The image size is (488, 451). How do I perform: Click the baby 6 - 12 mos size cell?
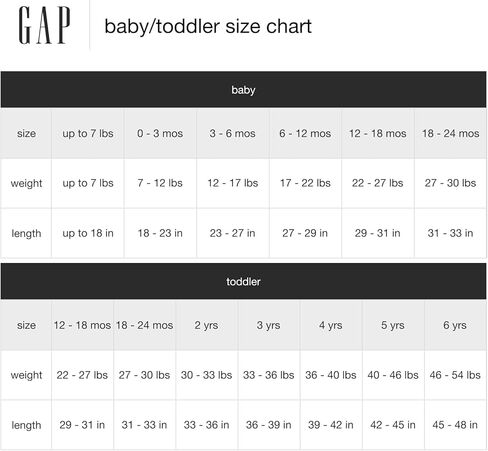tap(305, 133)
